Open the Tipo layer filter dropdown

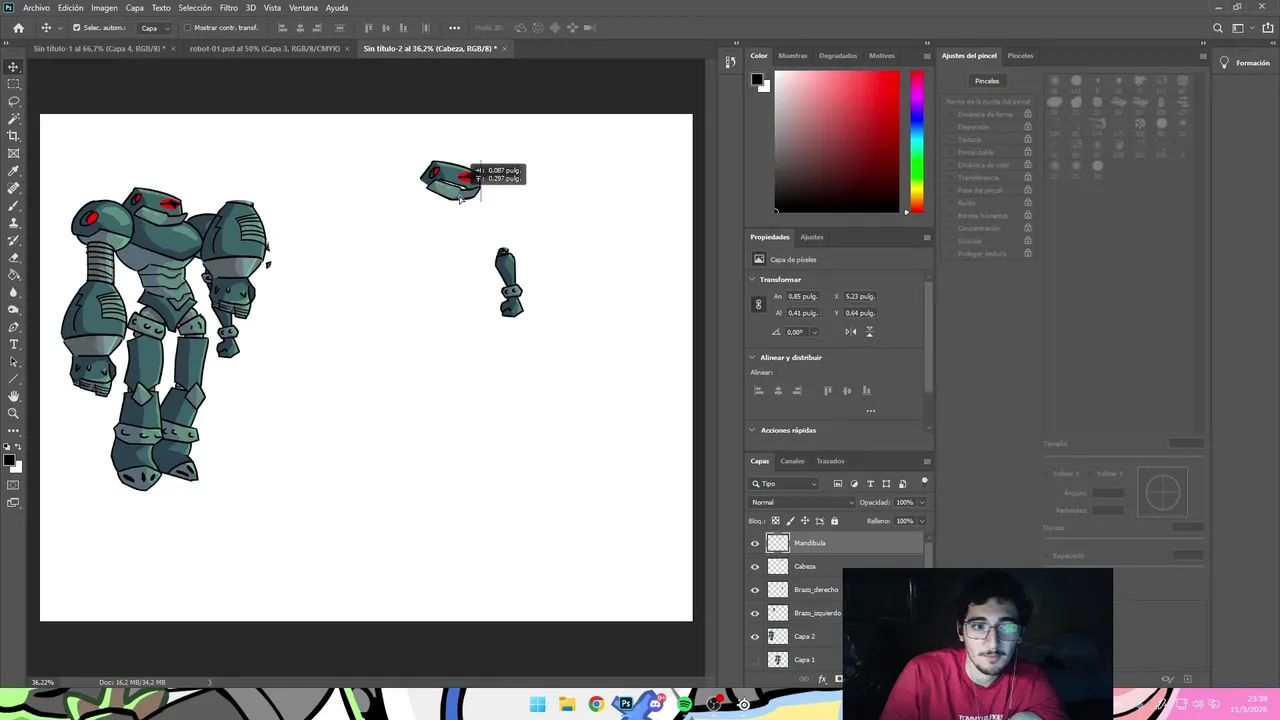tap(785, 484)
